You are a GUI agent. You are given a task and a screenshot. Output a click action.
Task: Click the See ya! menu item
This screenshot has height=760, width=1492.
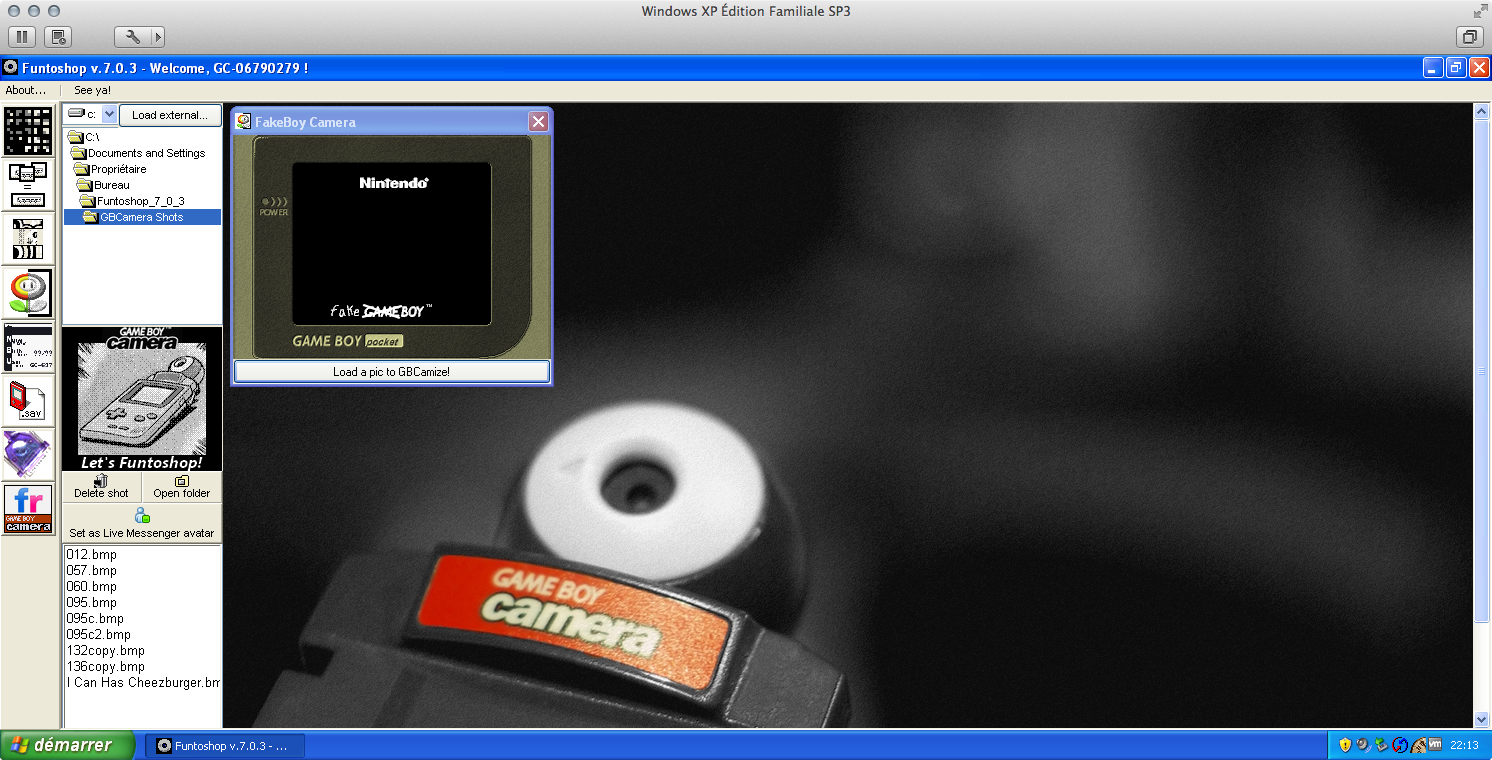(x=92, y=90)
